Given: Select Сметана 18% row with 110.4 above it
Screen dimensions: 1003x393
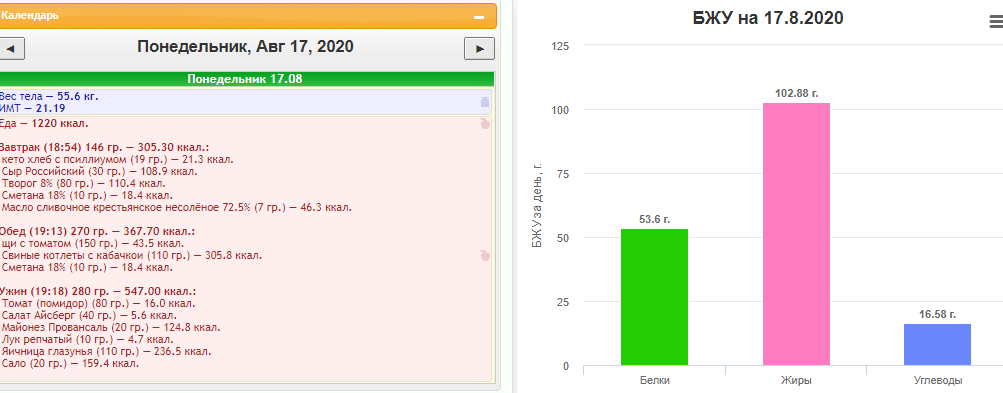Looking at the screenshot, I should coord(88,196).
